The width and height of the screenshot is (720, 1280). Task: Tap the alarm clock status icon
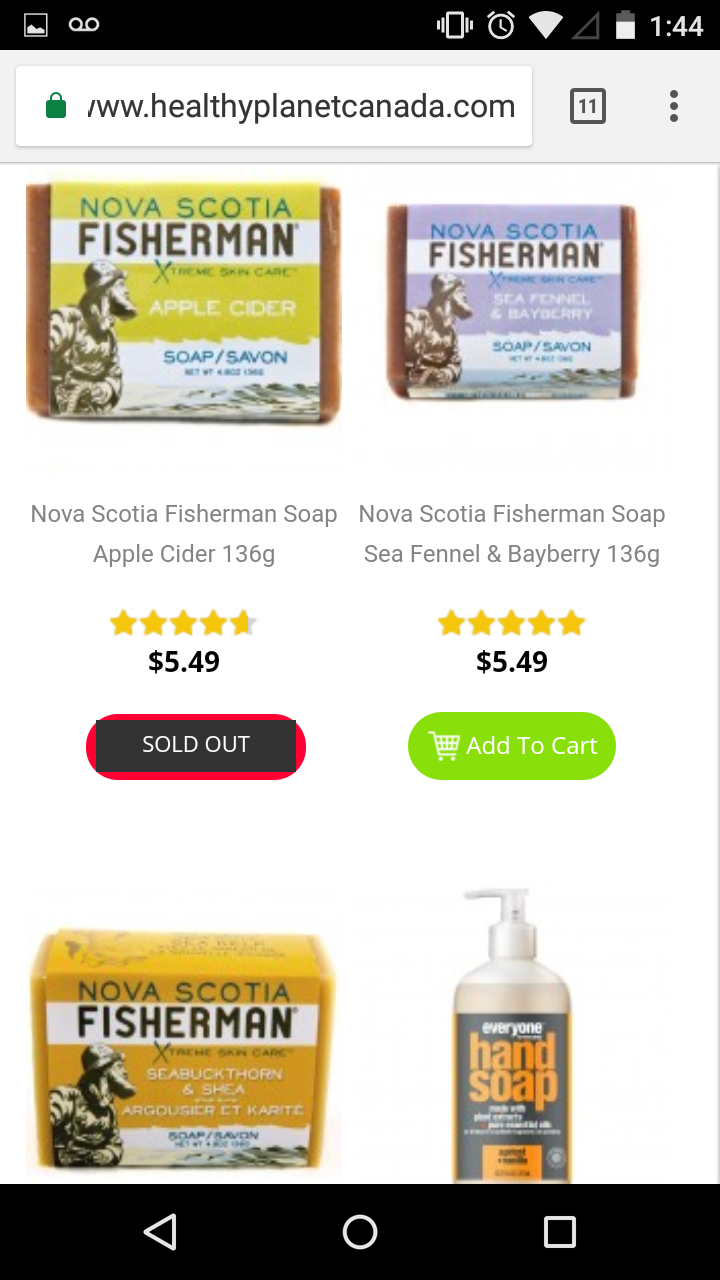500,25
